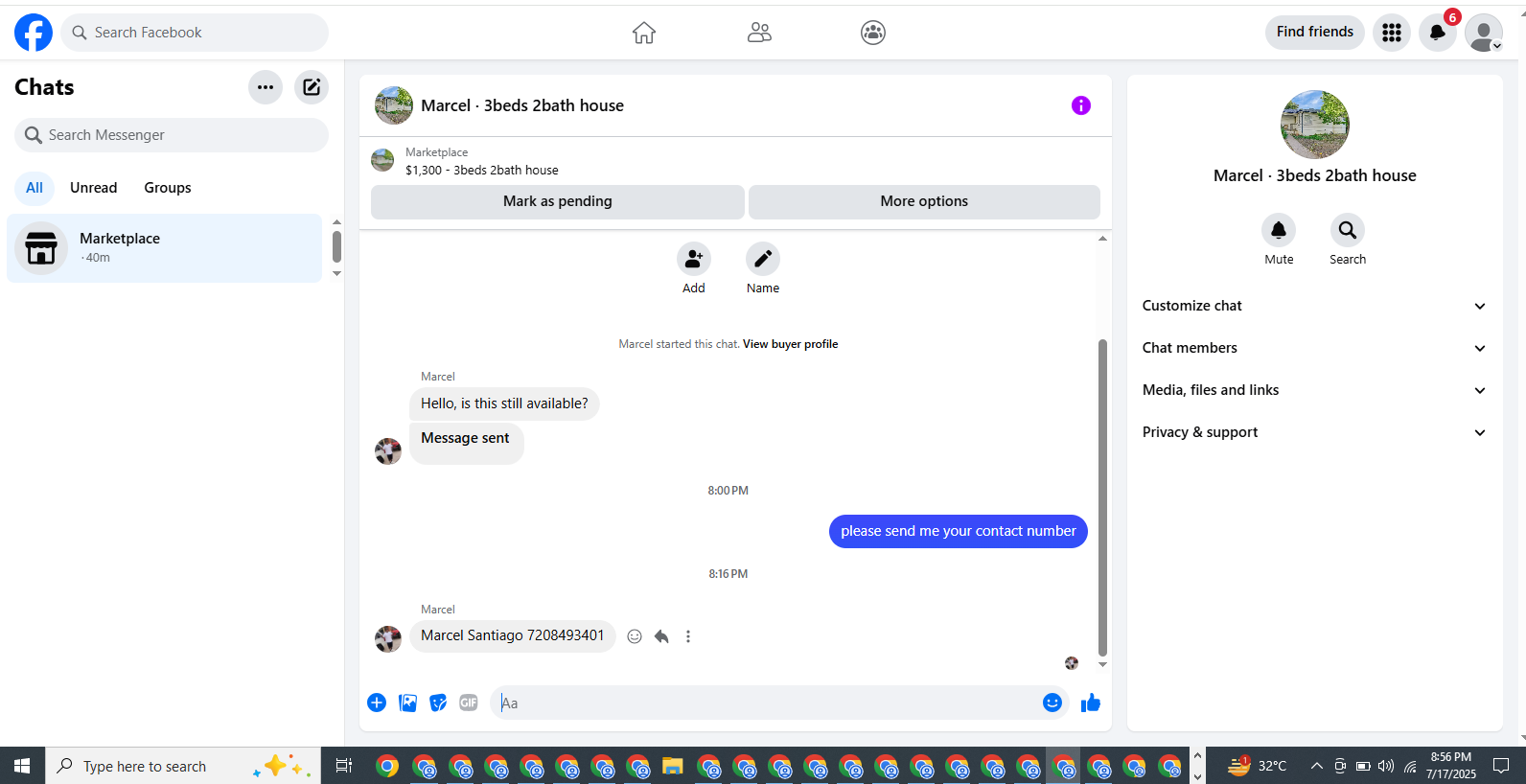Open the Marketplace chat in list
Screen dimensions: 1526x784
165,248
